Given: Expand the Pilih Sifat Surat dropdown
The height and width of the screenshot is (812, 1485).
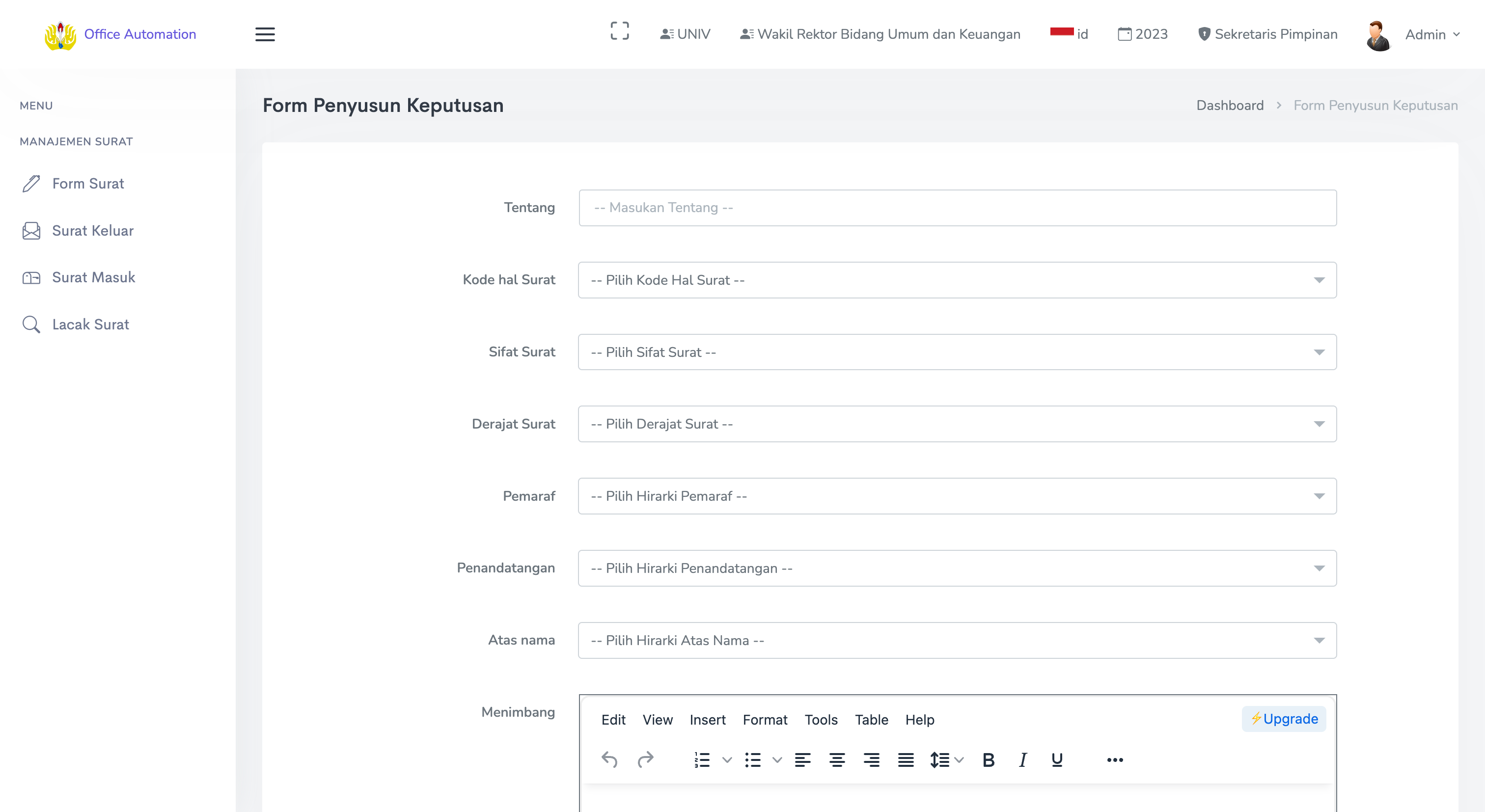Looking at the screenshot, I should pyautogui.click(x=957, y=352).
